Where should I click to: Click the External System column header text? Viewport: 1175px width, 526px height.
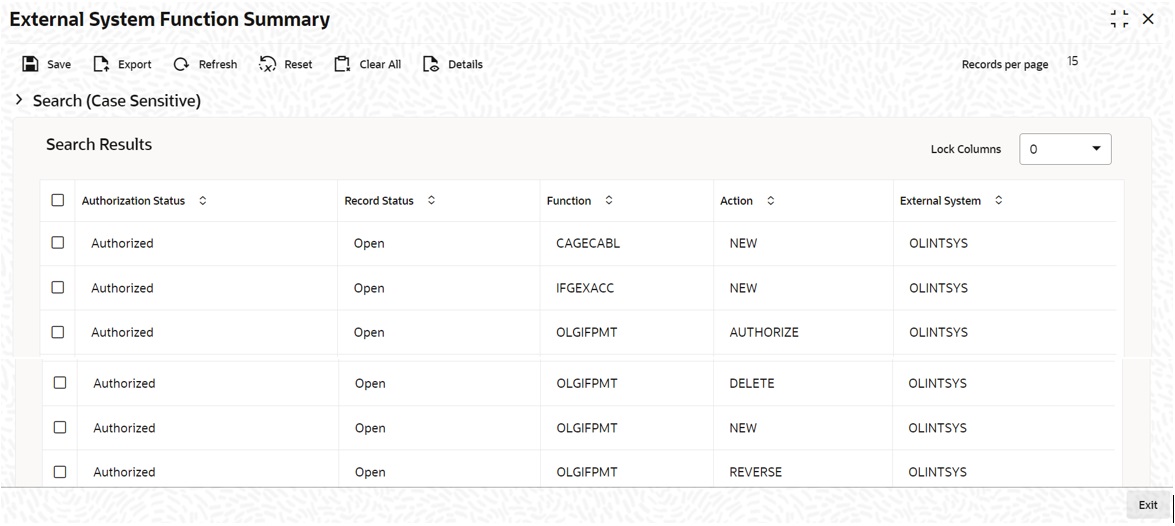point(940,201)
